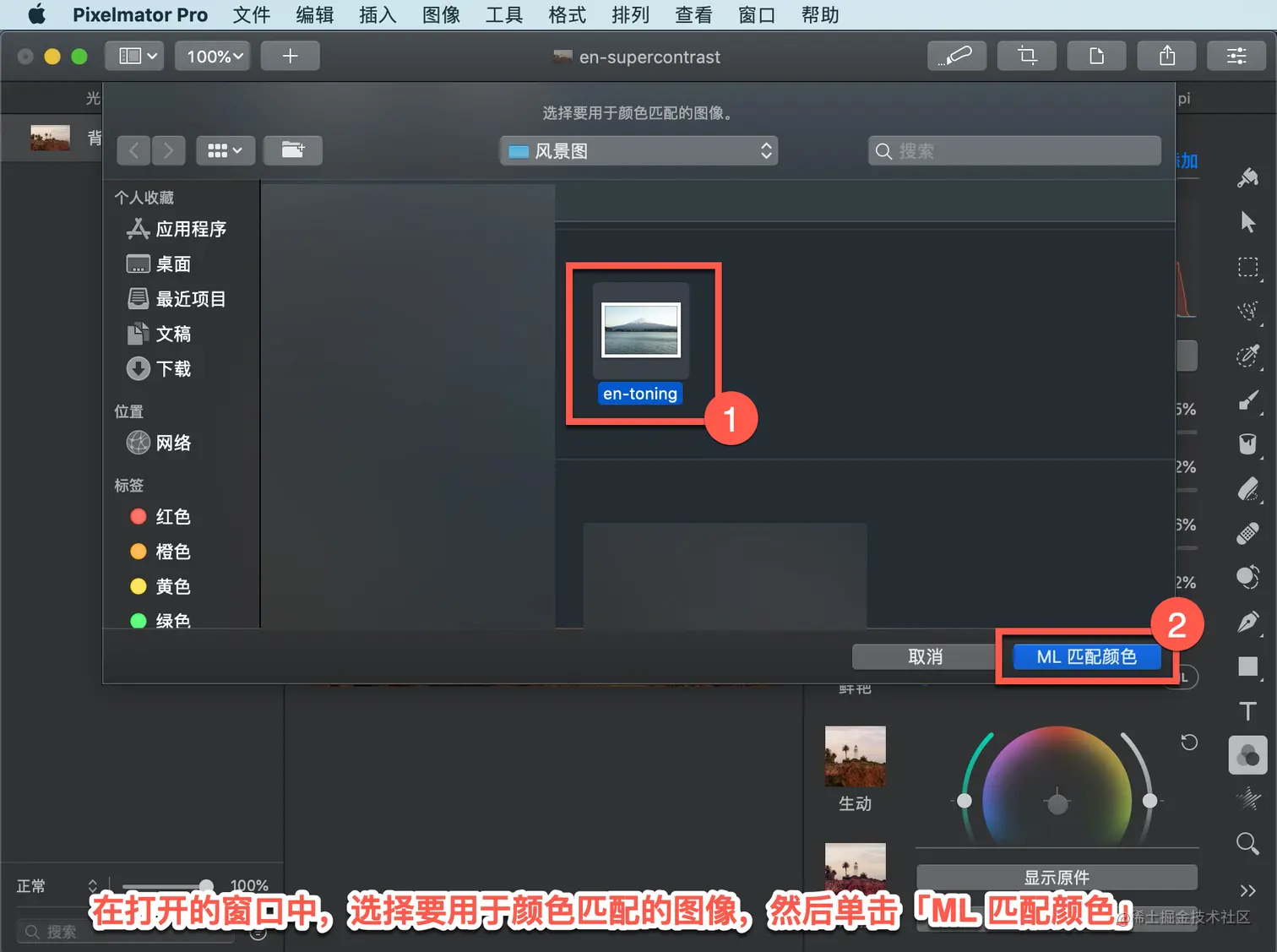Click the file dialog 搜索 field
Screen dimensions: 1277x952
1014,150
